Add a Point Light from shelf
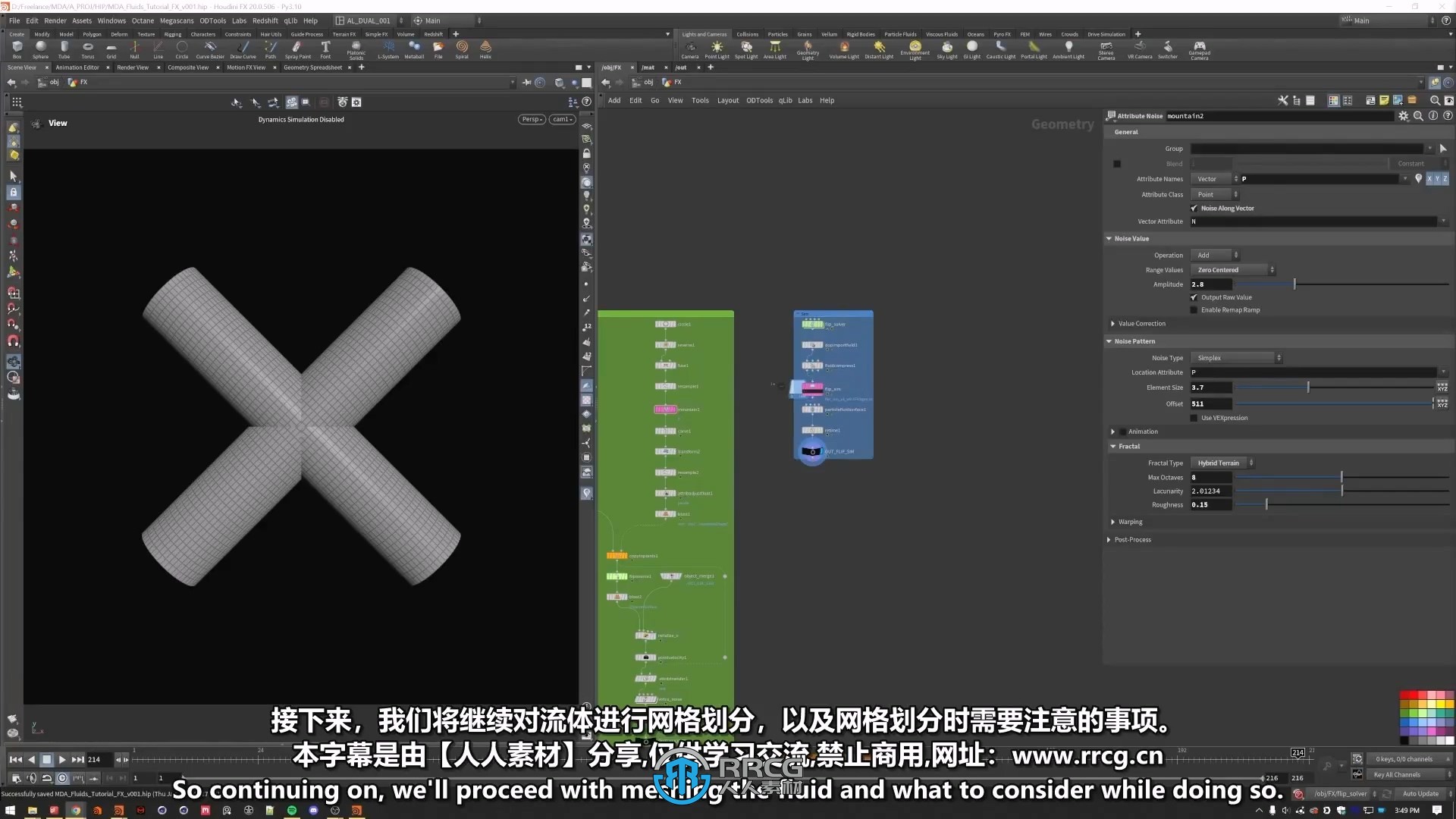The height and width of the screenshot is (819, 1456). point(717,49)
